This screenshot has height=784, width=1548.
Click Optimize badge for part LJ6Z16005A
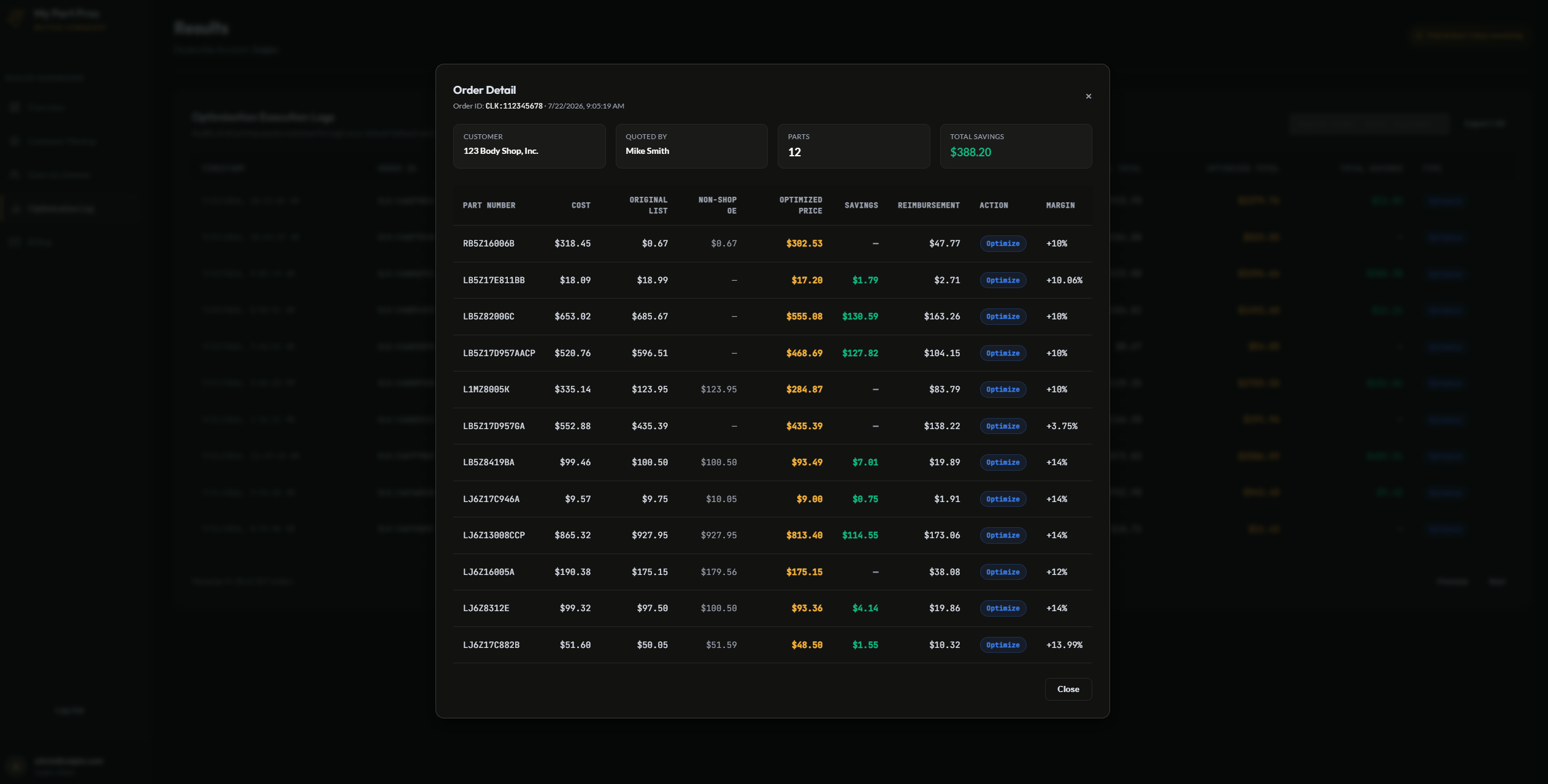[x=1003, y=572]
